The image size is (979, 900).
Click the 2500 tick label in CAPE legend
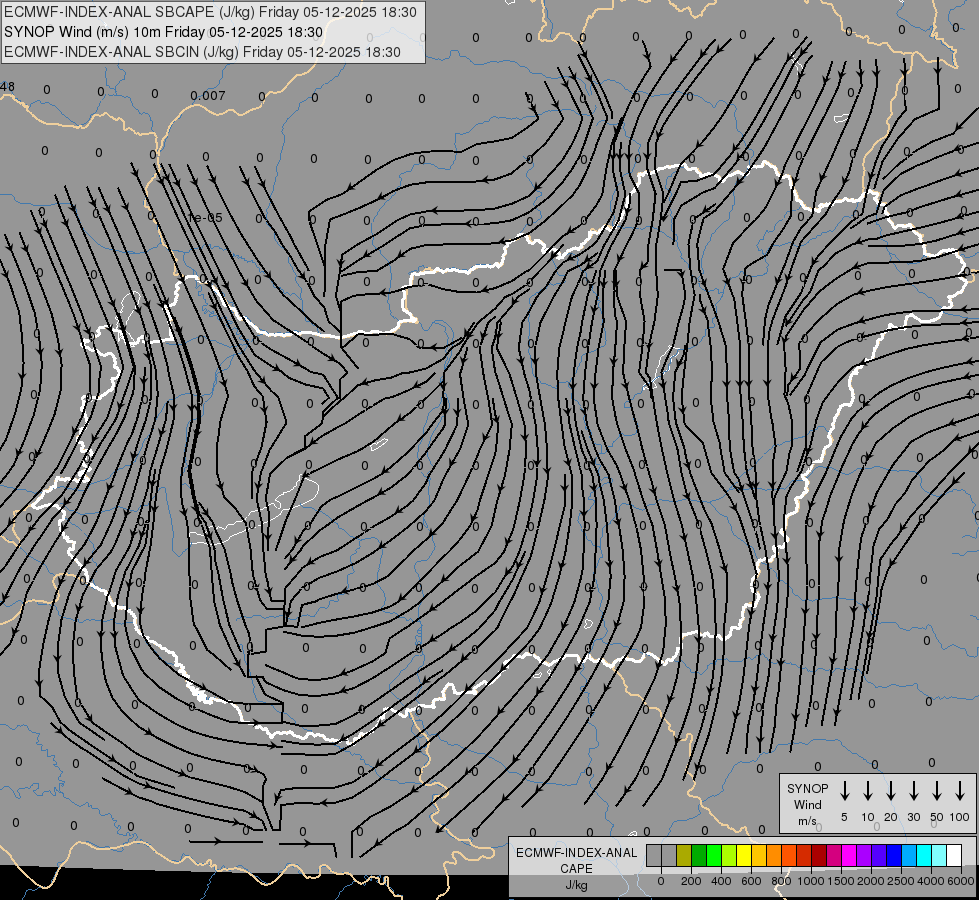point(901,881)
